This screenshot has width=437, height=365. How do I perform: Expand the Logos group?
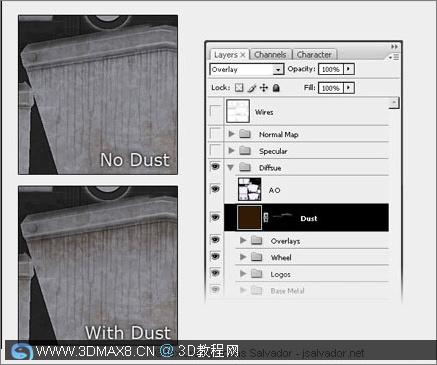pyautogui.click(x=243, y=274)
